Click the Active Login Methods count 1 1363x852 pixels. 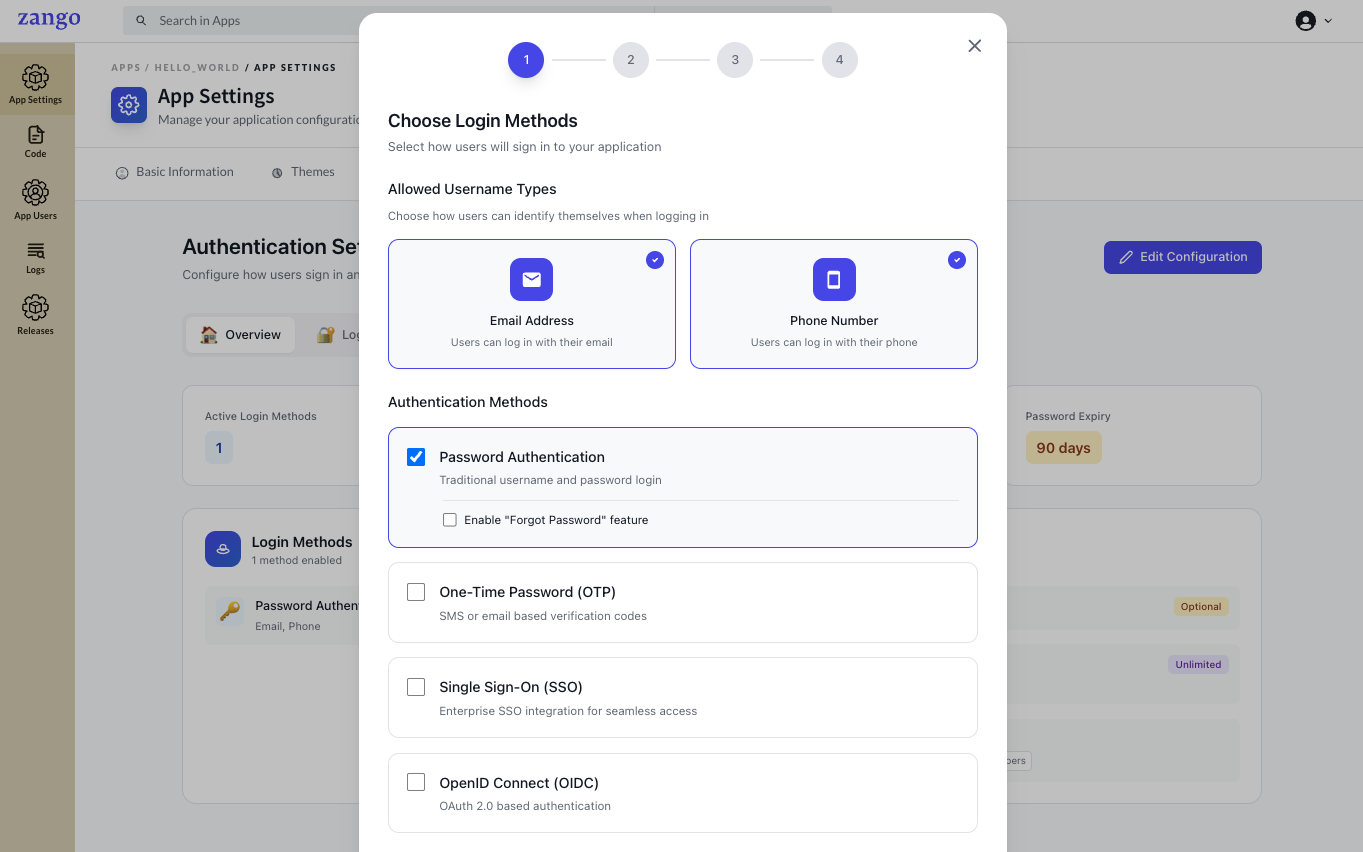tap(219, 448)
